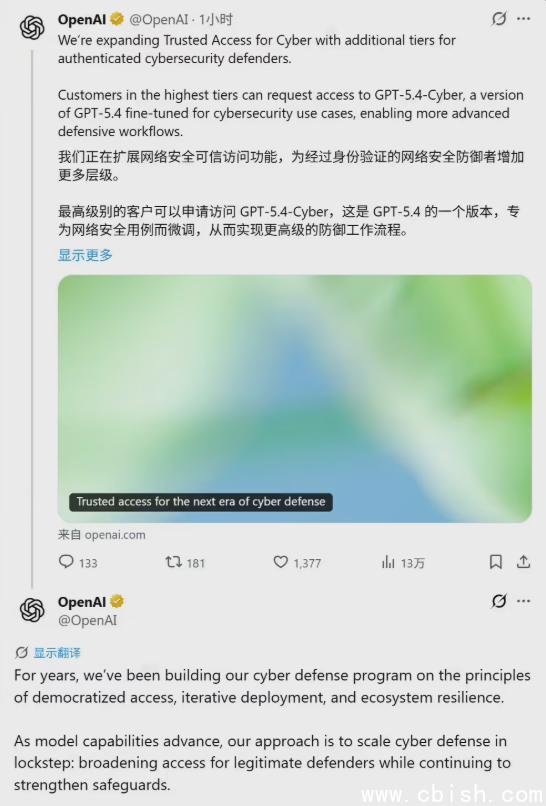Share the tweet via the upload arrow icon
Image resolution: width=546 pixels, height=806 pixels.
coord(523,562)
